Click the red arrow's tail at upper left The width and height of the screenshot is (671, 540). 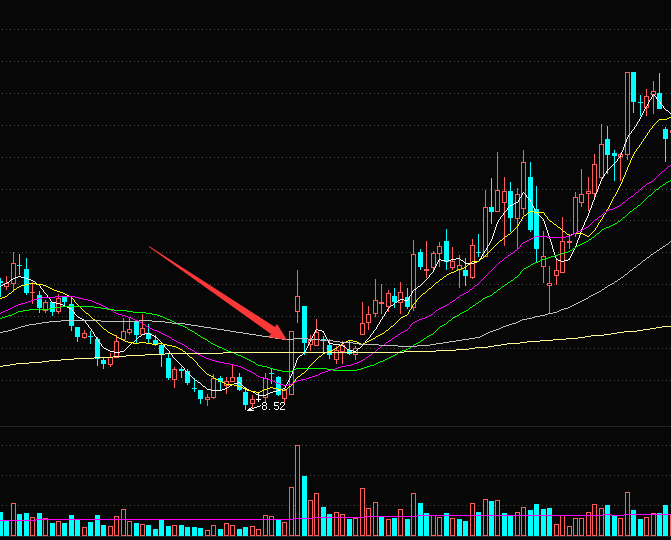[x=151, y=247]
